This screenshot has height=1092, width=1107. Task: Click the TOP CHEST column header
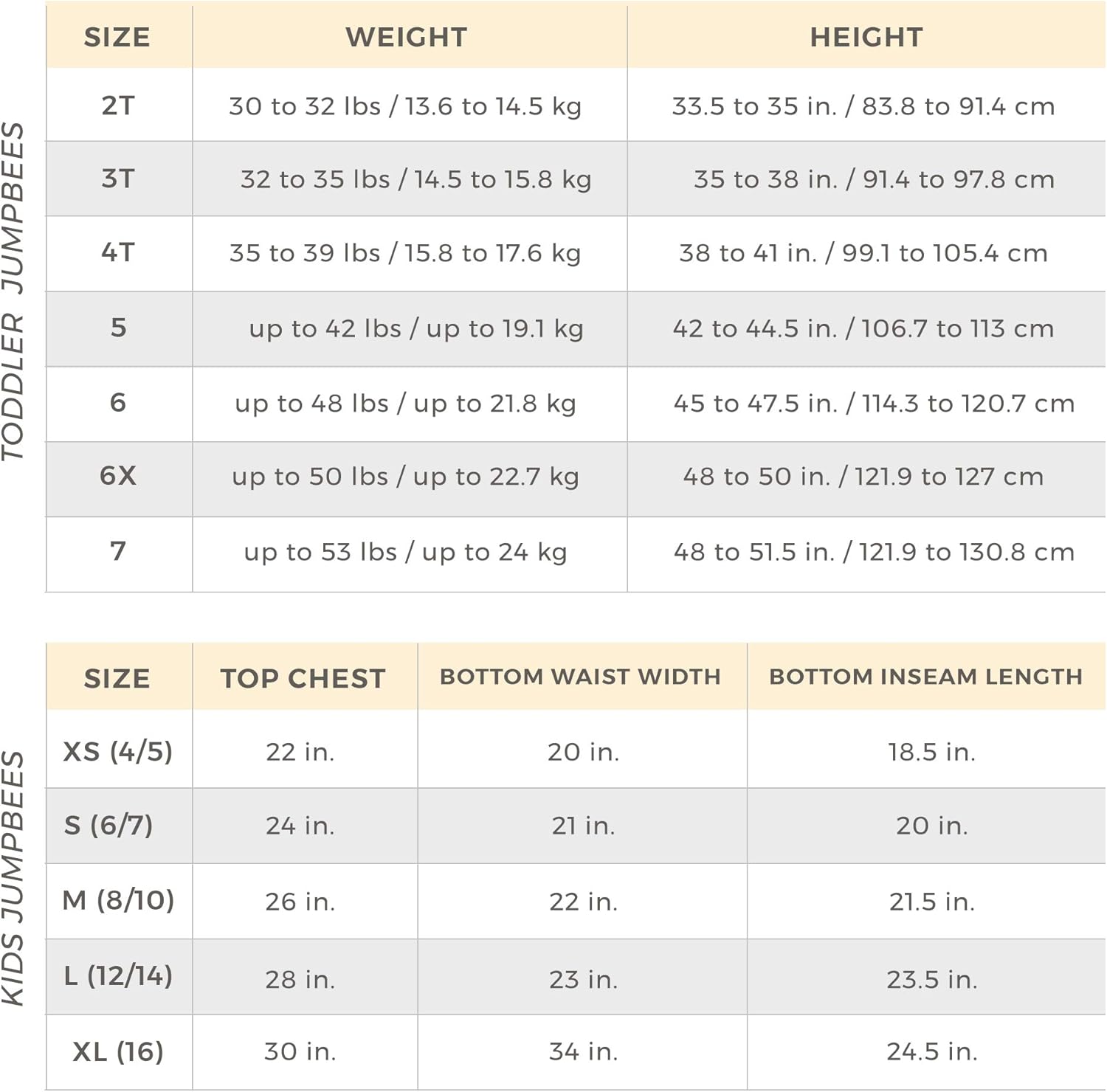(x=303, y=678)
